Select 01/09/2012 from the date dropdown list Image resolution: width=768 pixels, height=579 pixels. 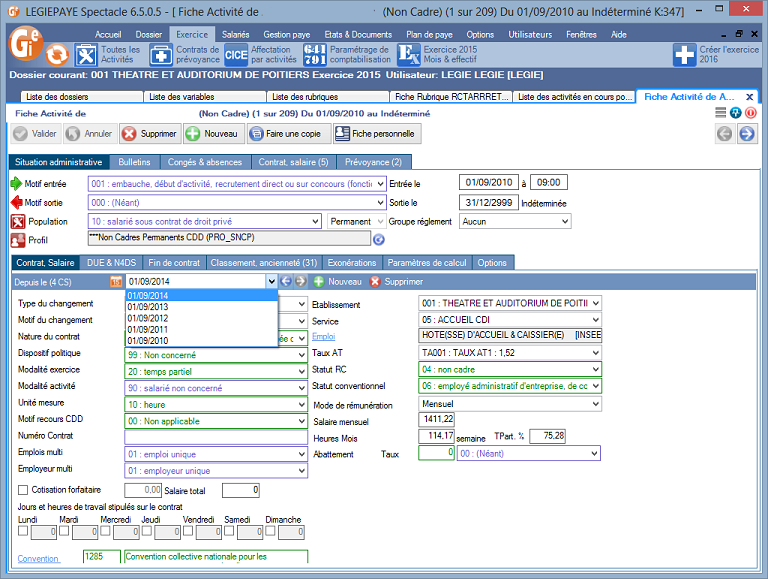pos(147,318)
